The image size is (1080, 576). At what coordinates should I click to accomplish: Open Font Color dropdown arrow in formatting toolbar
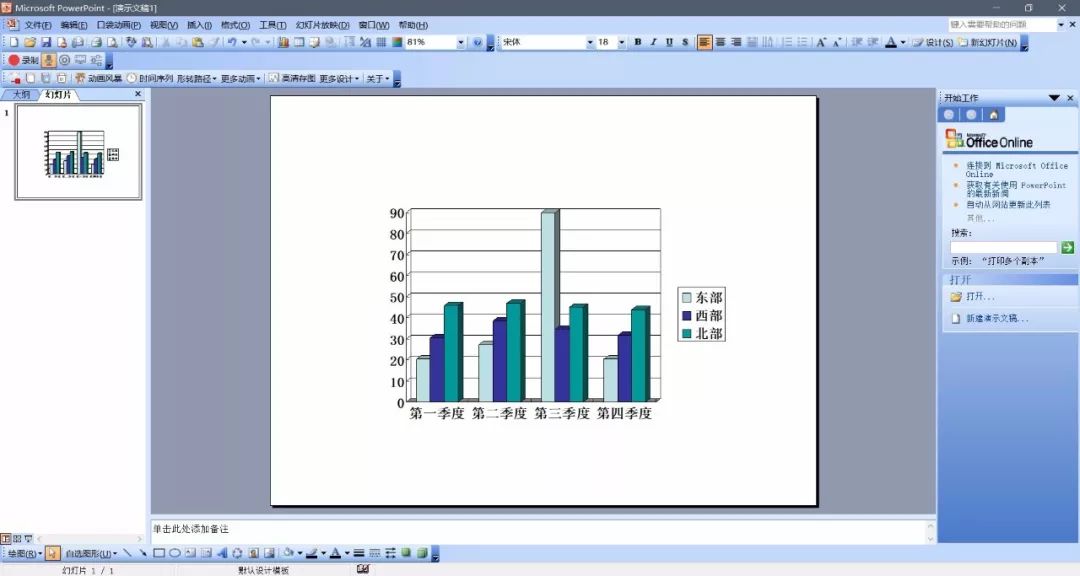click(x=903, y=42)
